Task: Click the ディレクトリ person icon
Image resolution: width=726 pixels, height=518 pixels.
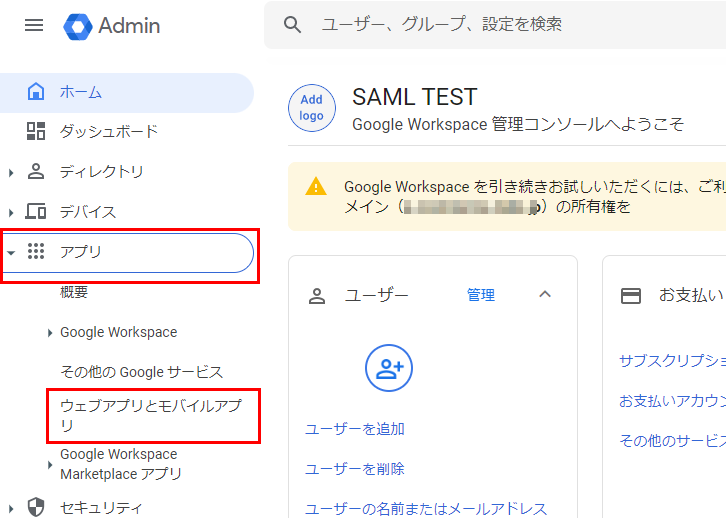Action: coord(36,171)
